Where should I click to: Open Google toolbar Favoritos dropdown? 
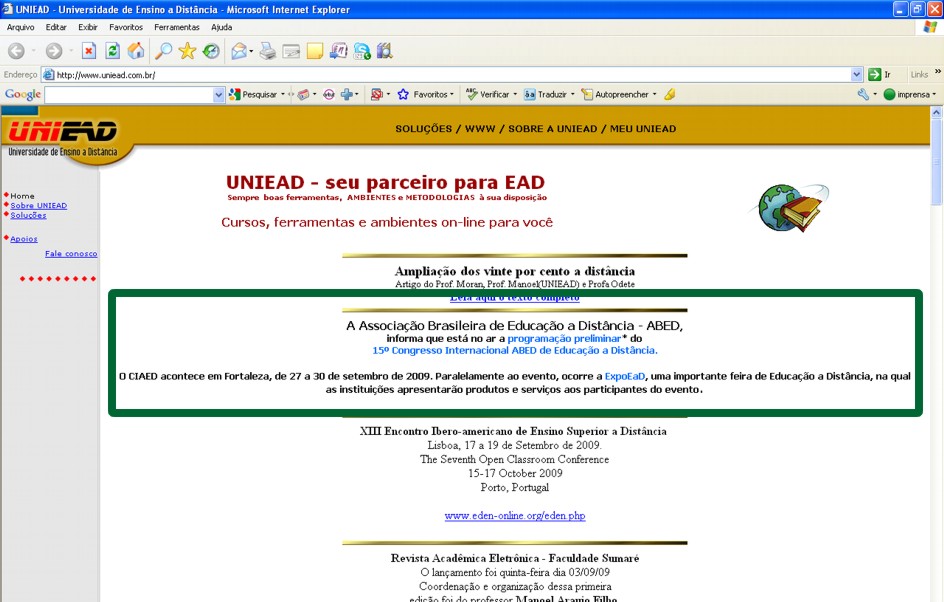coord(452,95)
